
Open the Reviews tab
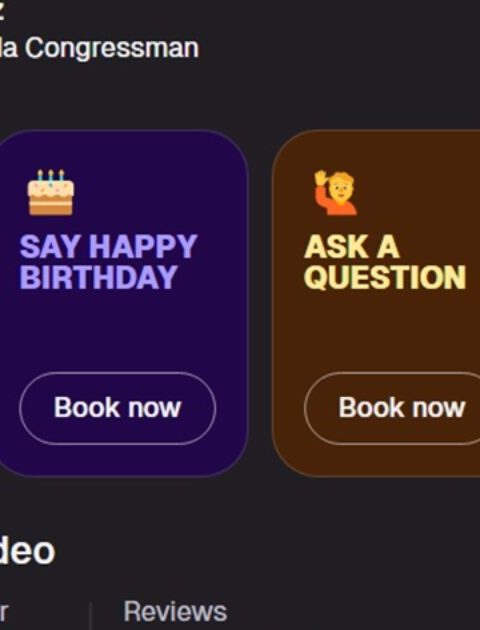pyautogui.click(x=175, y=612)
